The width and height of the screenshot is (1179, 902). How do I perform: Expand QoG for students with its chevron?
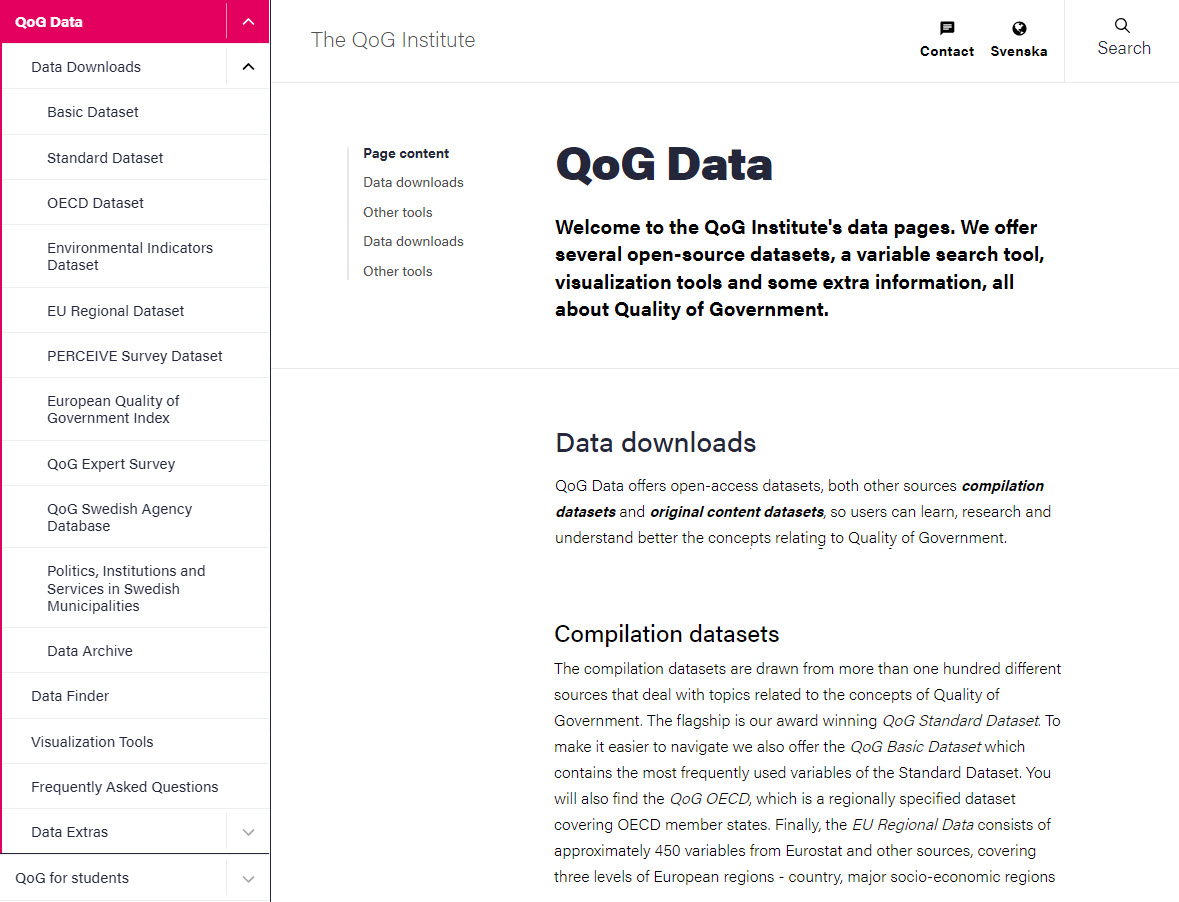(247, 877)
